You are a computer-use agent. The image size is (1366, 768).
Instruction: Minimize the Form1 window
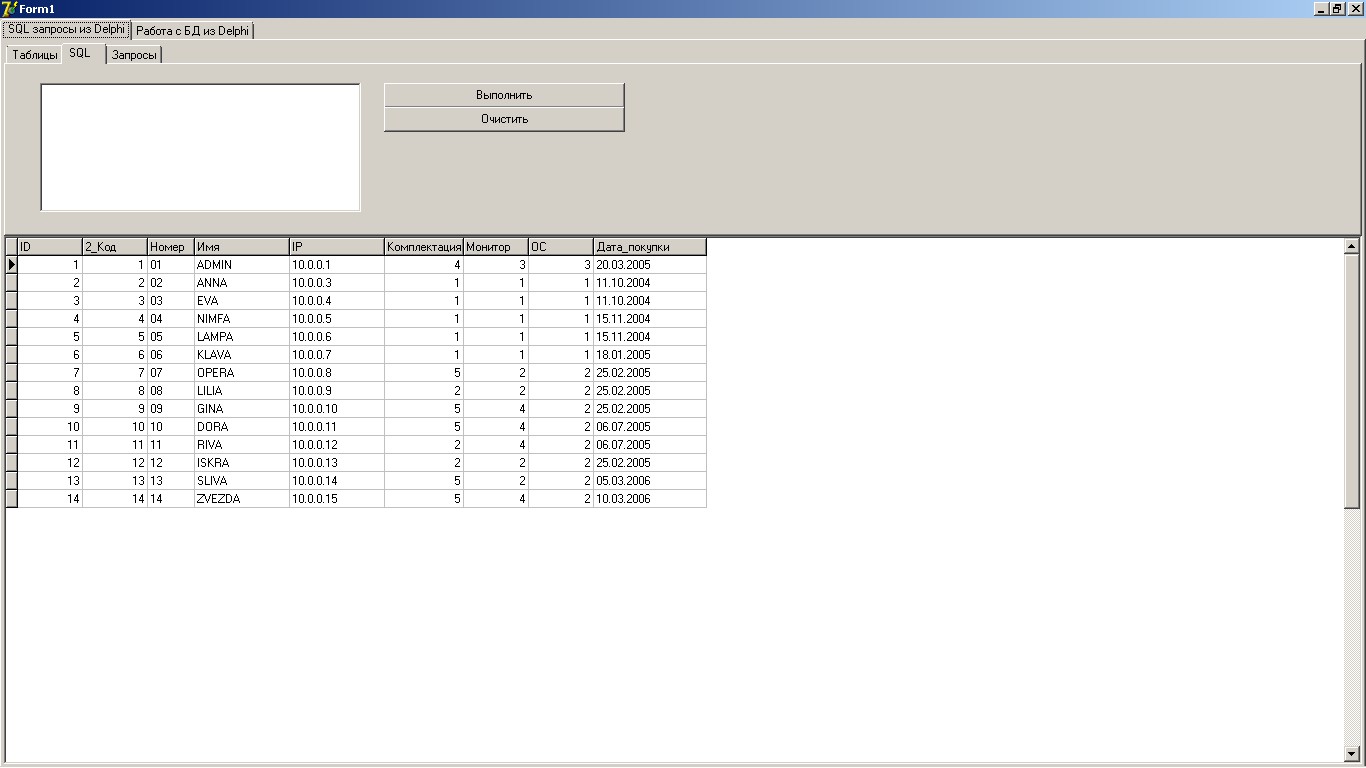pyautogui.click(x=1322, y=8)
